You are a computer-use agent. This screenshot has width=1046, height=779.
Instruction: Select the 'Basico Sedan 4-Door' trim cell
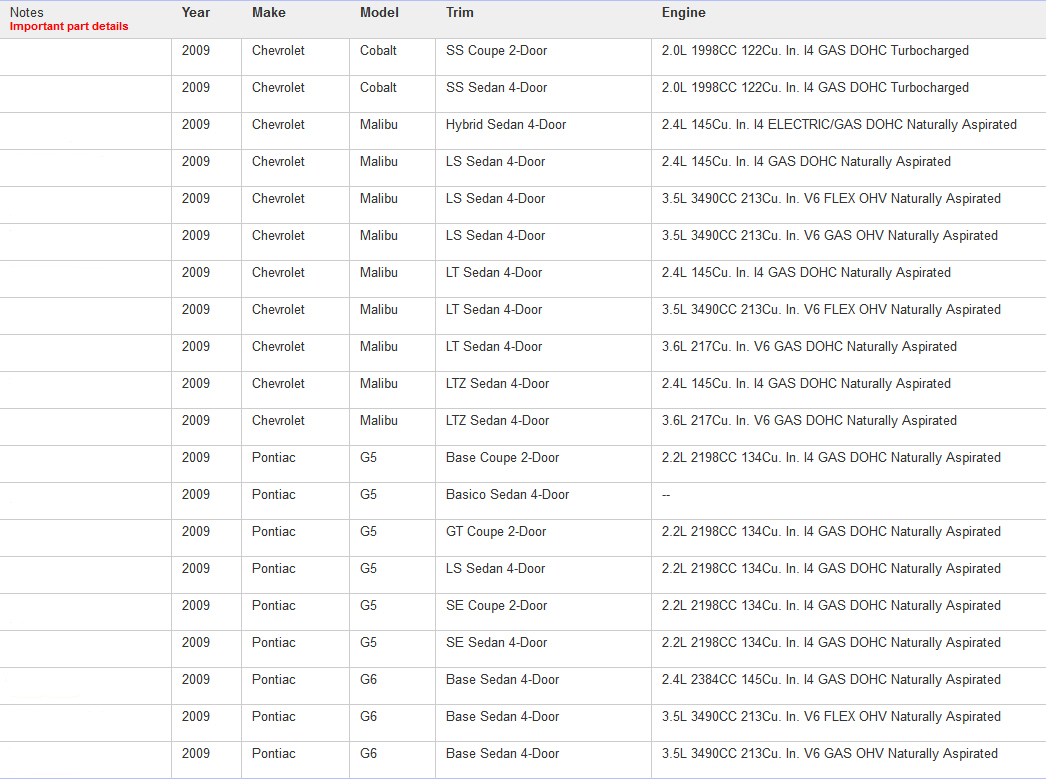[x=507, y=494]
